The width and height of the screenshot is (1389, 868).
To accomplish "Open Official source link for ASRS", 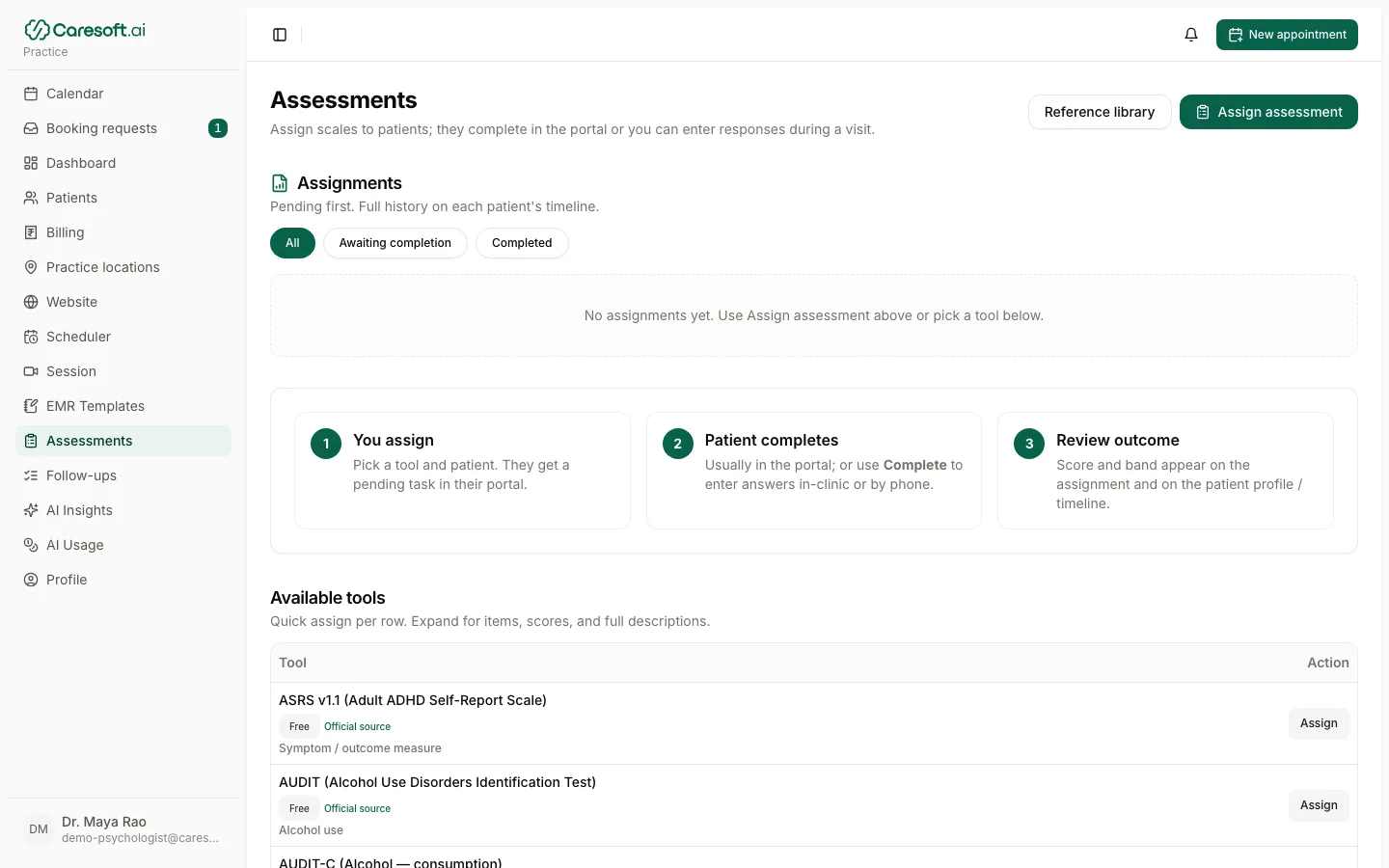I will [357, 726].
